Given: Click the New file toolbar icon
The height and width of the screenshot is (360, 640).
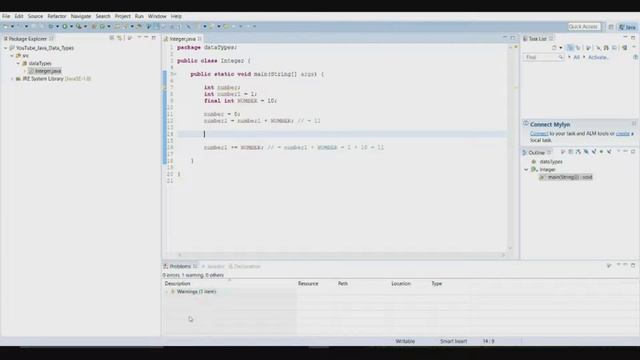Looking at the screenshot, I should (6, 27).
